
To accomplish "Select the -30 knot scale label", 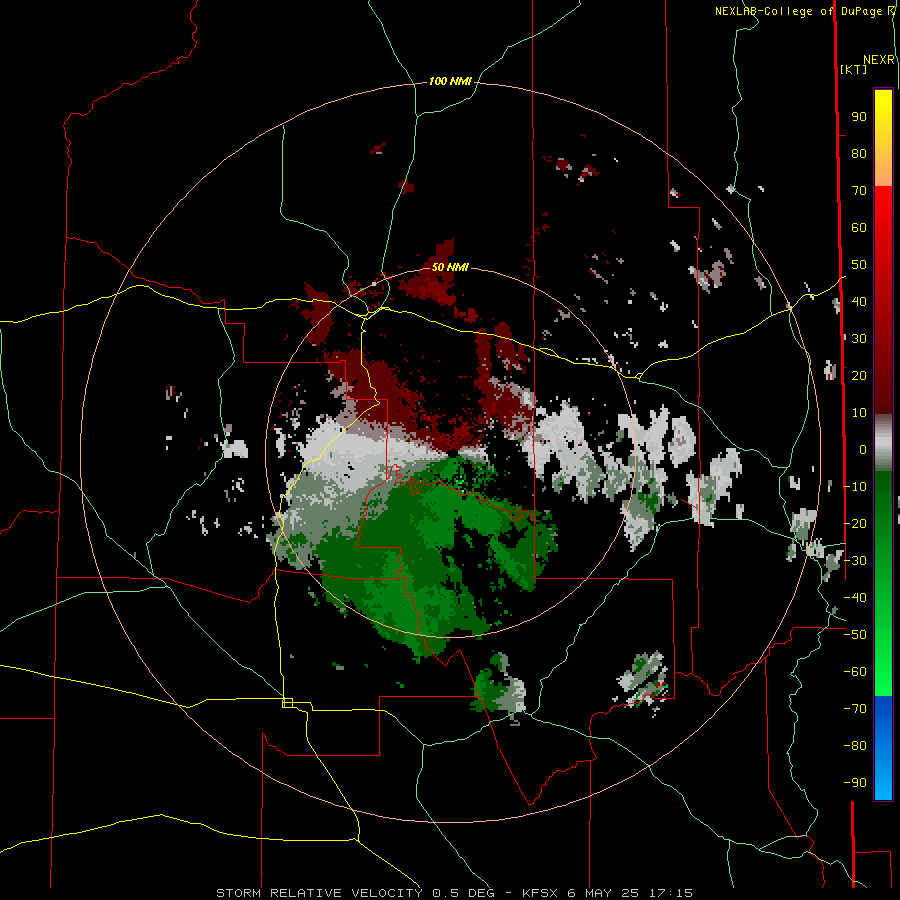I will (x=855, y=561).
